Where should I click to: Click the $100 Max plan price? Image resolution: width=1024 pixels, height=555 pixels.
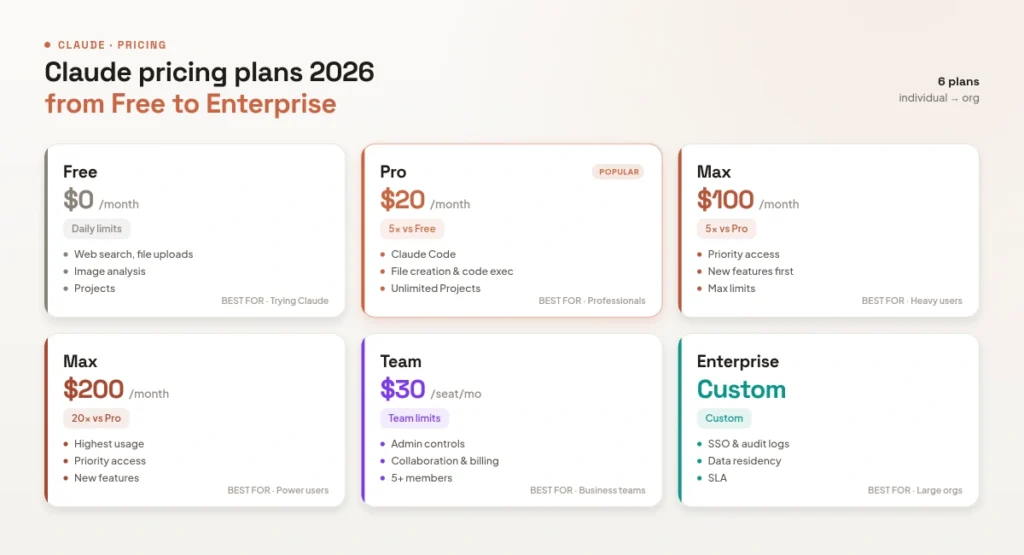click(x=725, y=200)
